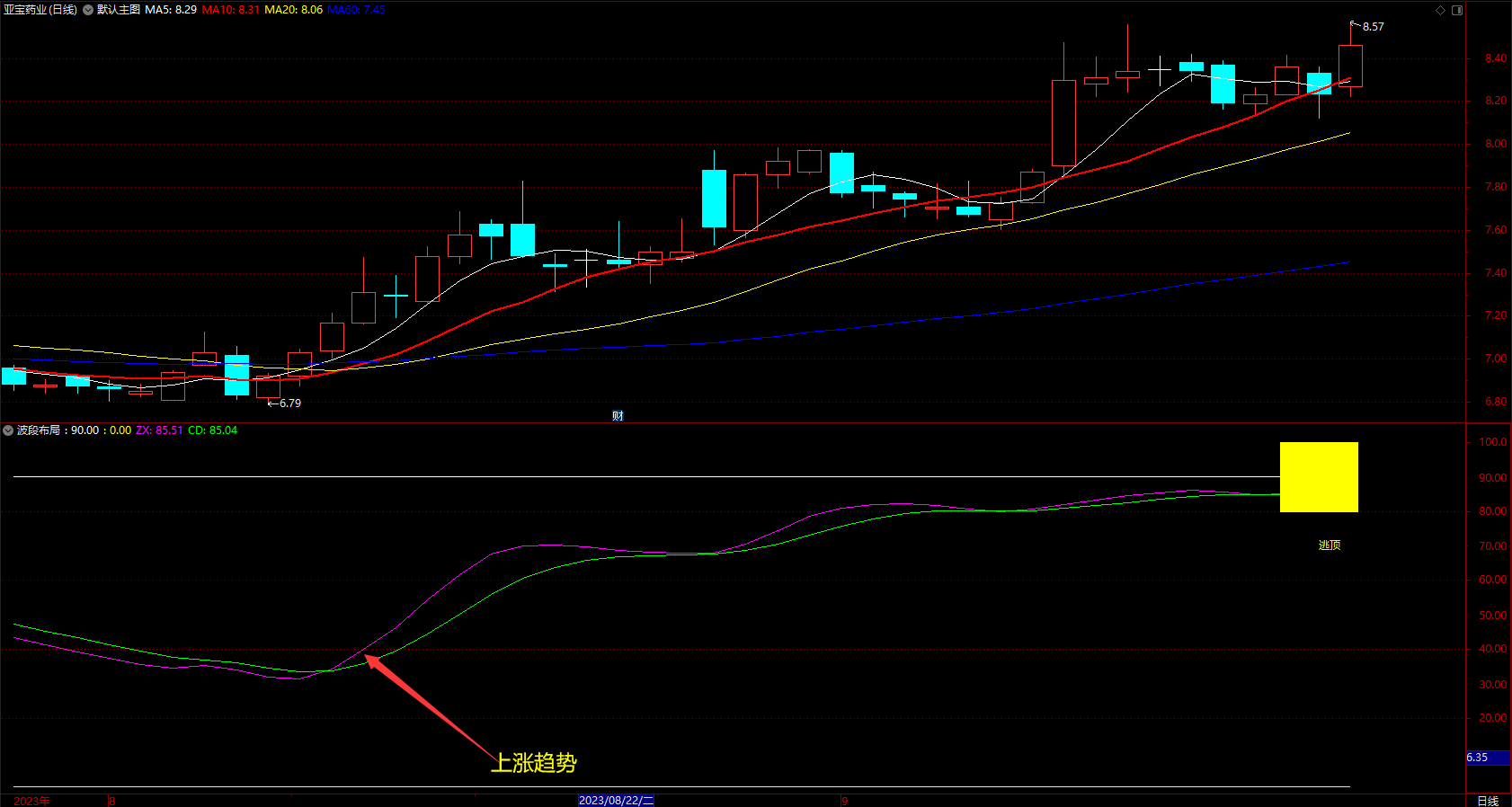The width and height of the screenshot is (1512, 807).
Task: Expand the 波段布局 indicator dropdown arrow
Action: point(8,430)
